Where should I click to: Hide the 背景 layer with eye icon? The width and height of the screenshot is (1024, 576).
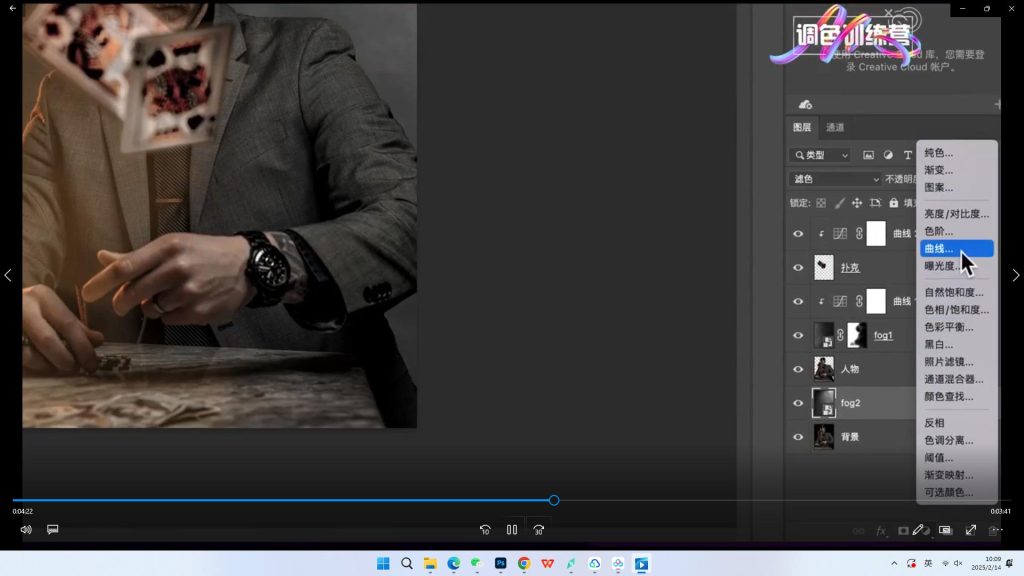click(x=798, y=437)
